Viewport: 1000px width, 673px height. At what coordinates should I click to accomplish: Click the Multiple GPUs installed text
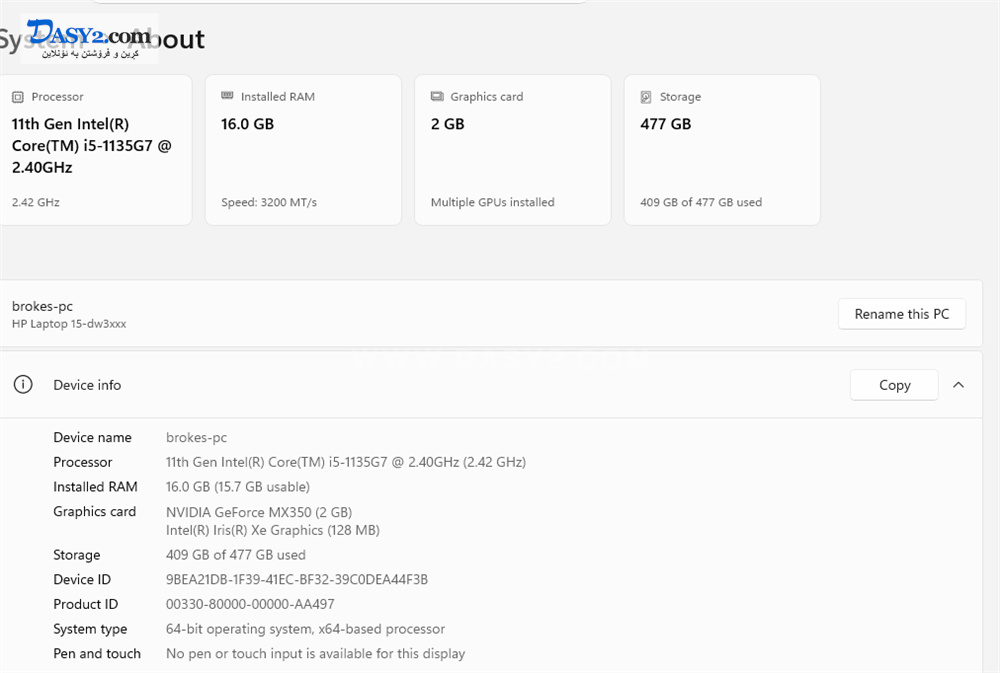coord(492,202)
